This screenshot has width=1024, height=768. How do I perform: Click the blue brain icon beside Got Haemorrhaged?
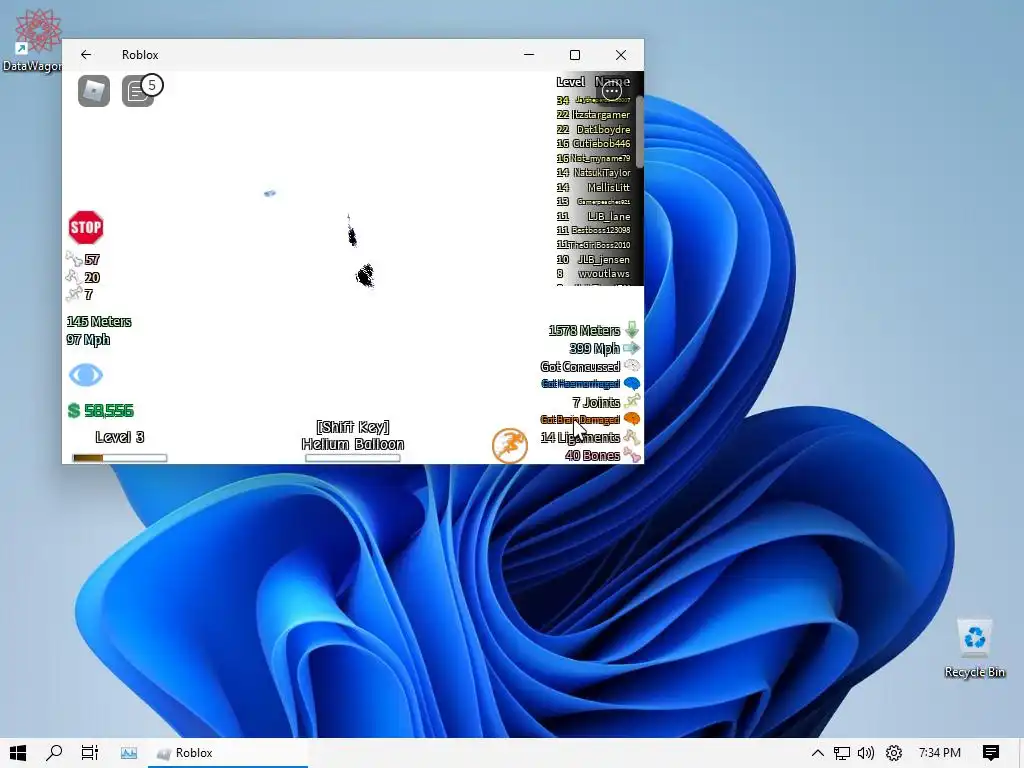pos(632,383)
